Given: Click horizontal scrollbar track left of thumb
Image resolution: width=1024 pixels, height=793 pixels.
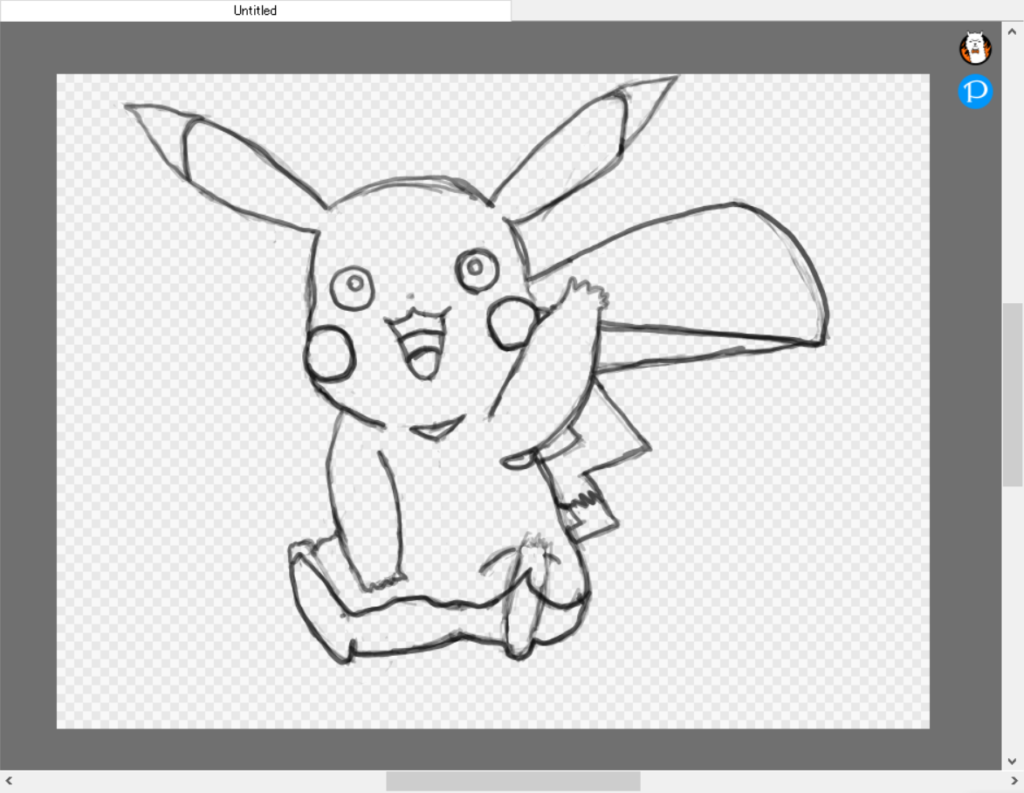Looking at the screenshot, I should pyautogui.click(x=200, y=780).
